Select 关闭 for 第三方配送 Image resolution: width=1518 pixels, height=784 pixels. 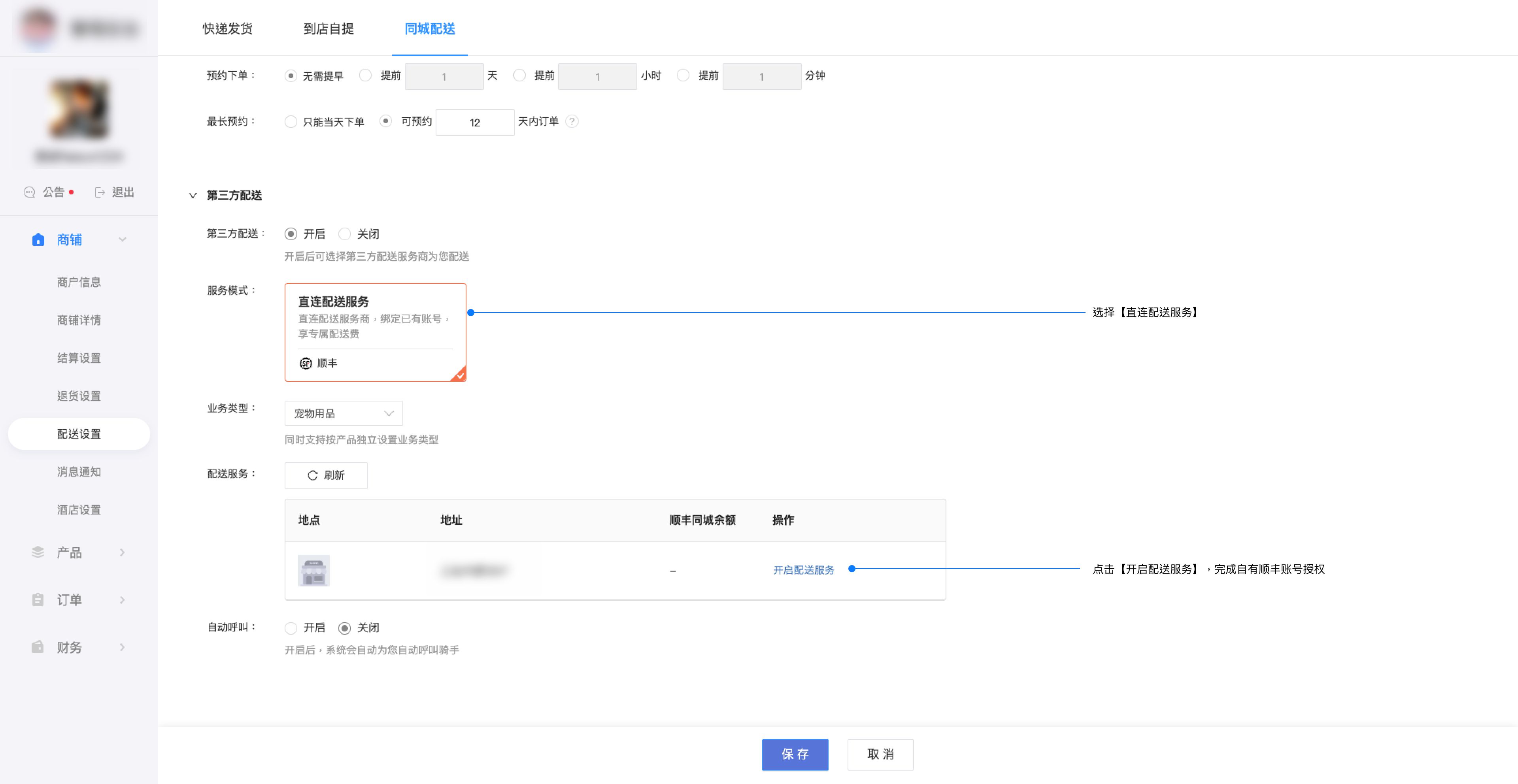[x=345, y=234]
